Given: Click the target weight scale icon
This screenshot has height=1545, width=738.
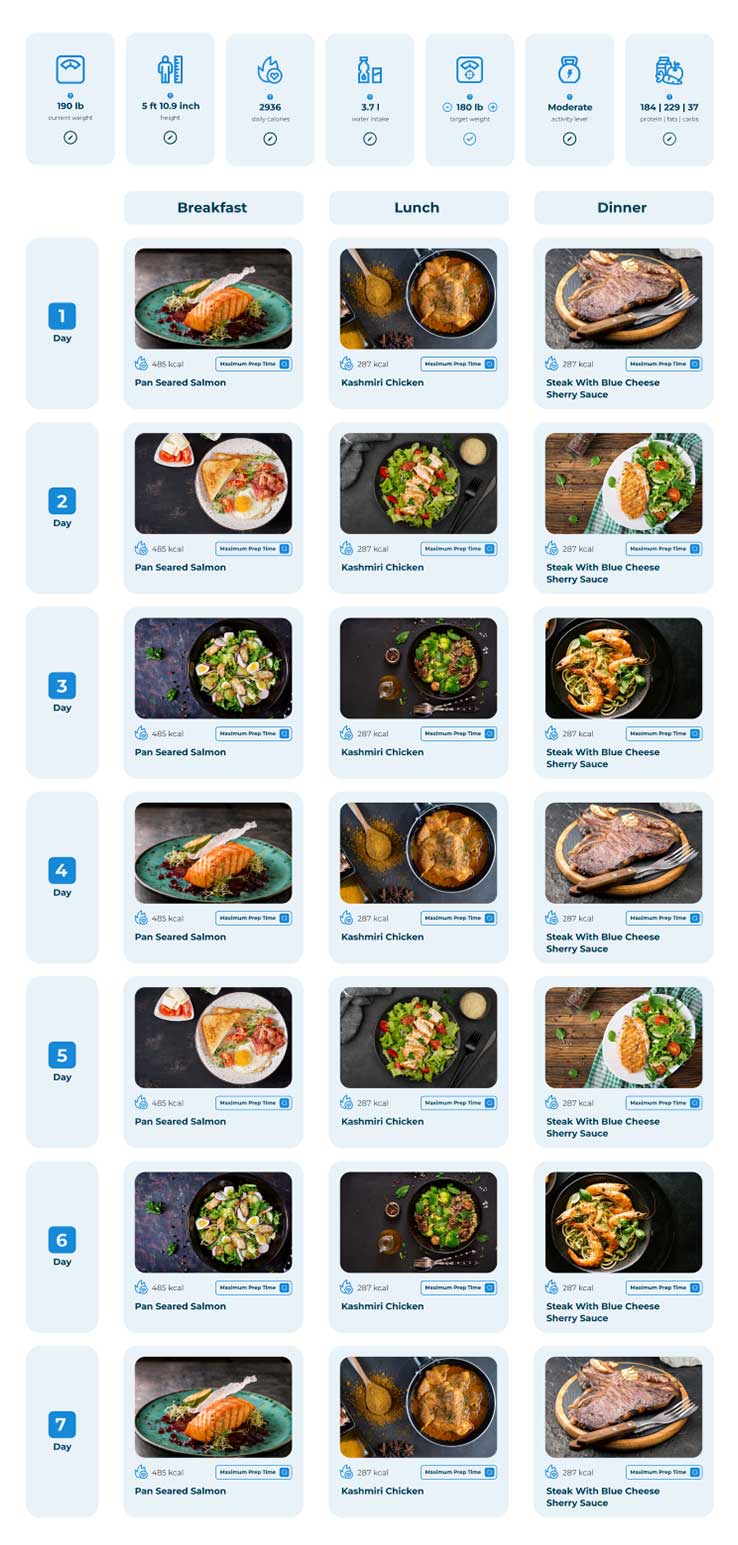Looking at the screenshot, I should (x=470, y=69).
